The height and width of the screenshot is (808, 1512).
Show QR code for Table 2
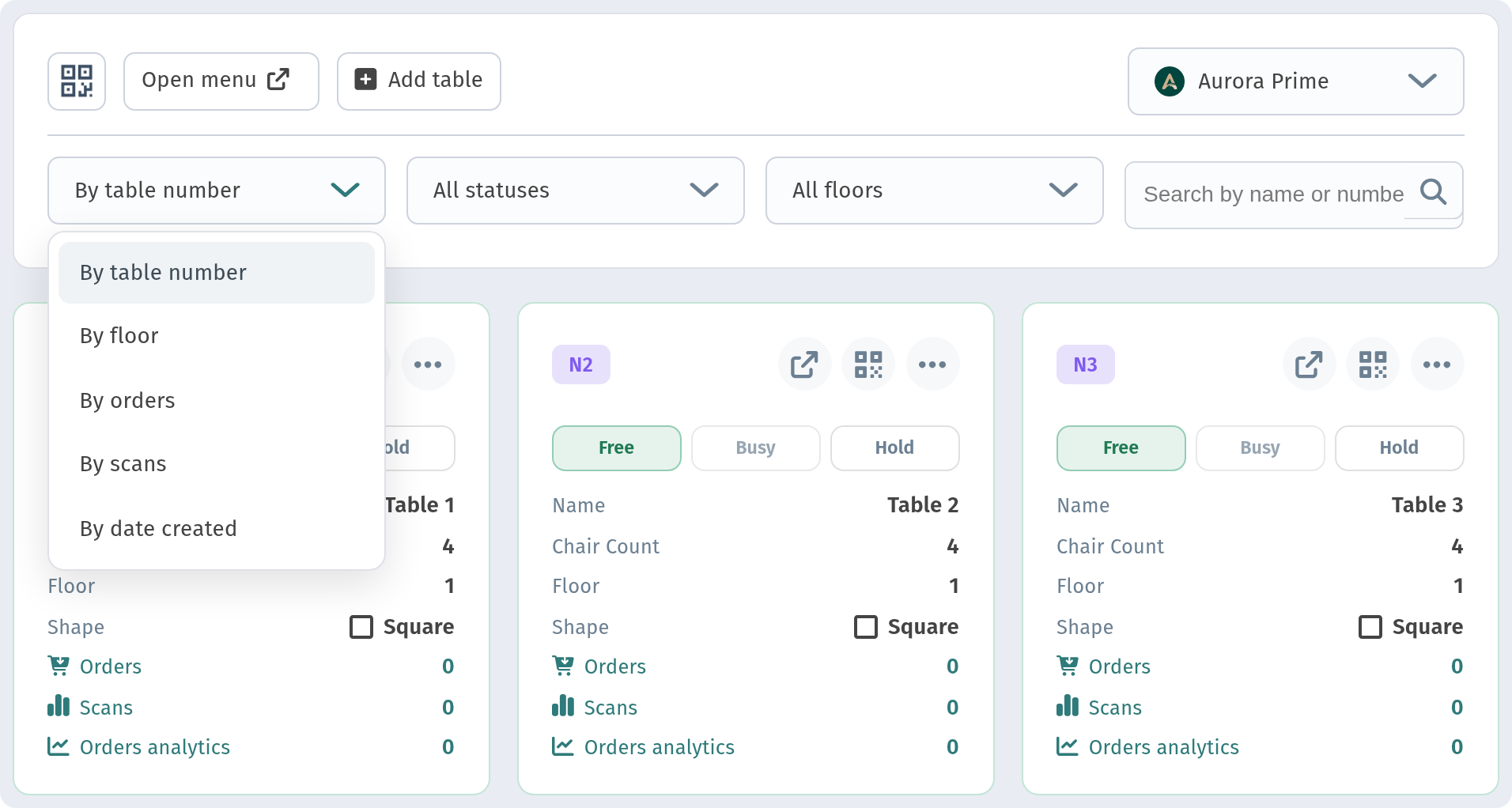pyautogui.click(x=868, y=364)
